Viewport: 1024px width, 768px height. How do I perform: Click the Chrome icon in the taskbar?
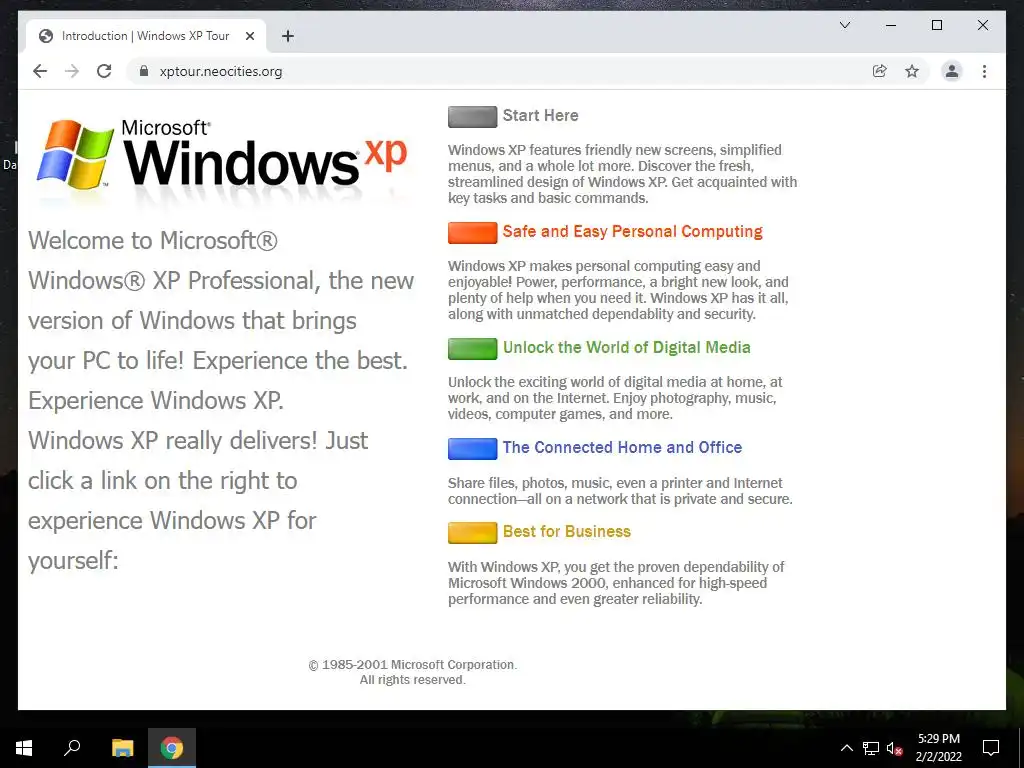[172, 747]
